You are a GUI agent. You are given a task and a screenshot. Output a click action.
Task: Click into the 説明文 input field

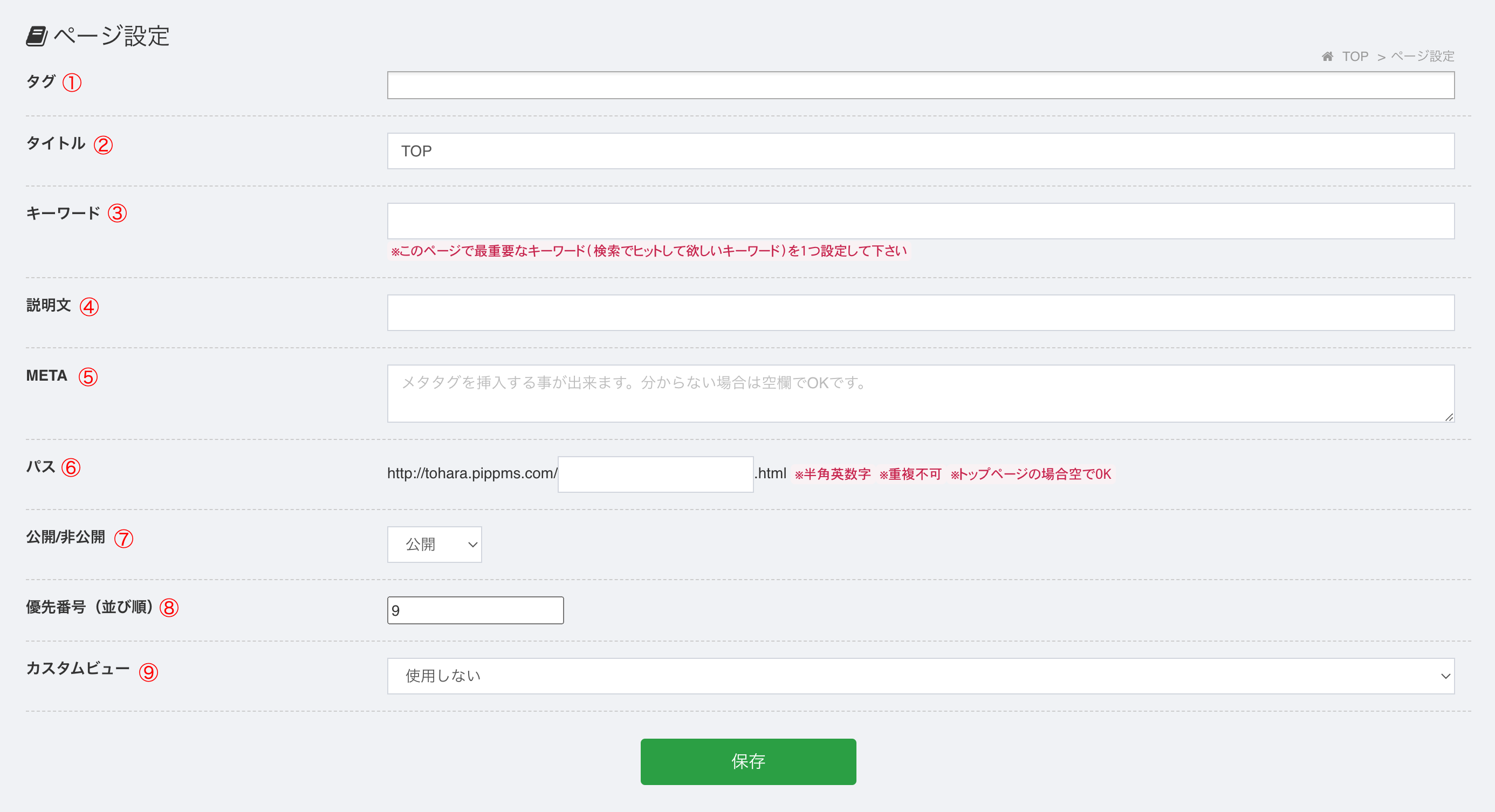click(921, 313)
